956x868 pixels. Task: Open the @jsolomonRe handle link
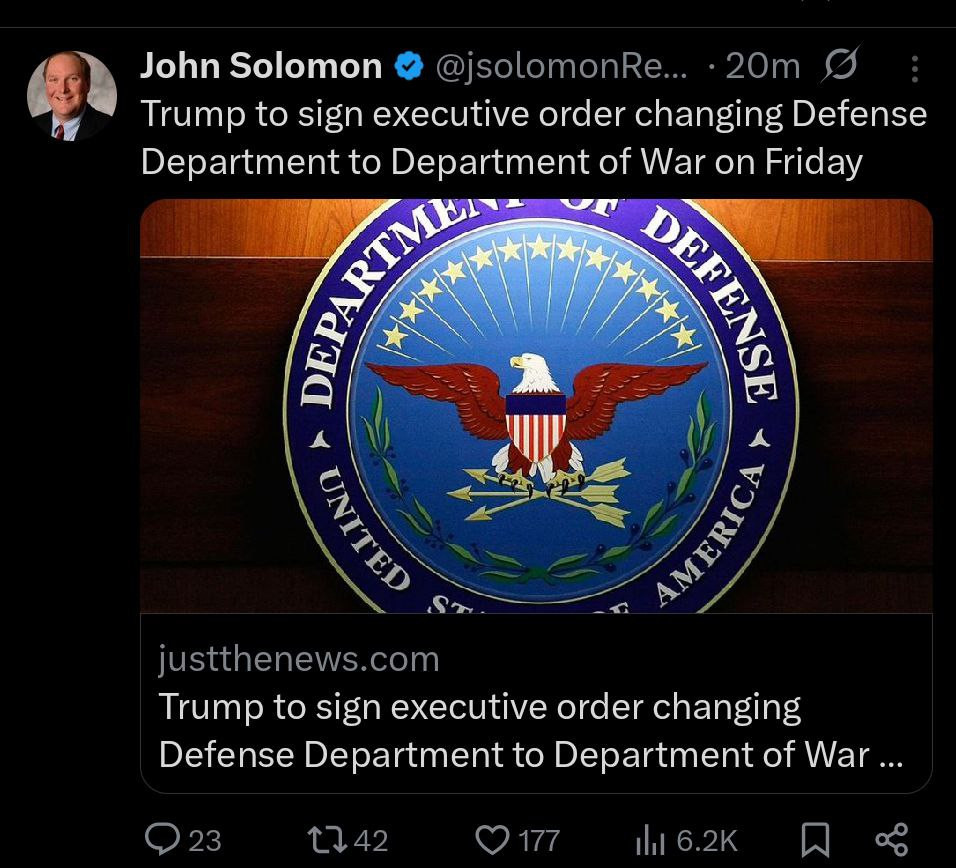[x=561, y=66]
